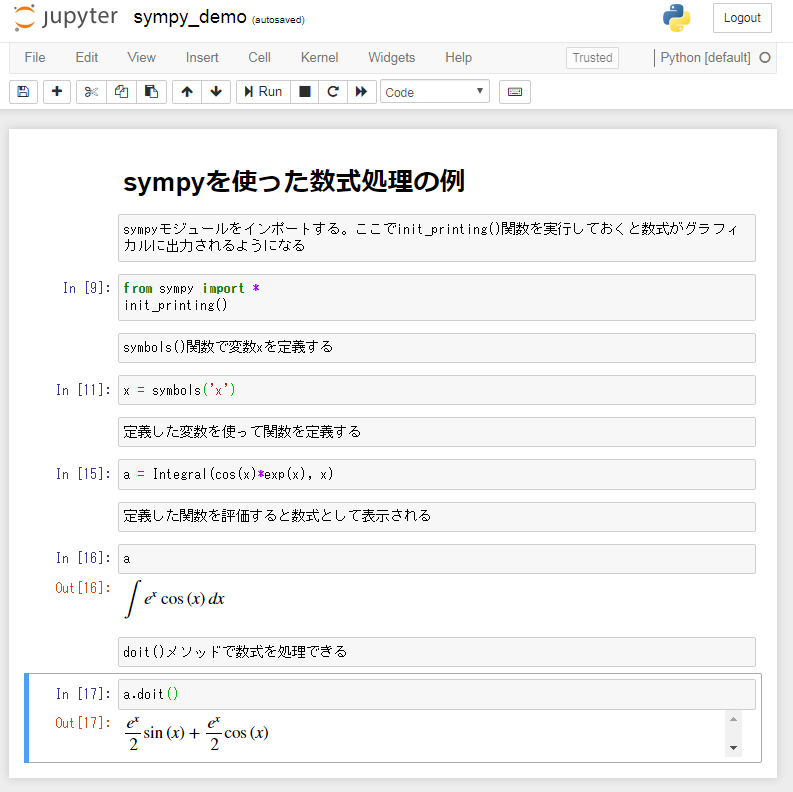The width and height of the screenshot is (793, 792).
Task: Select the In [16] cell containing a
Action: pos(436,559)
